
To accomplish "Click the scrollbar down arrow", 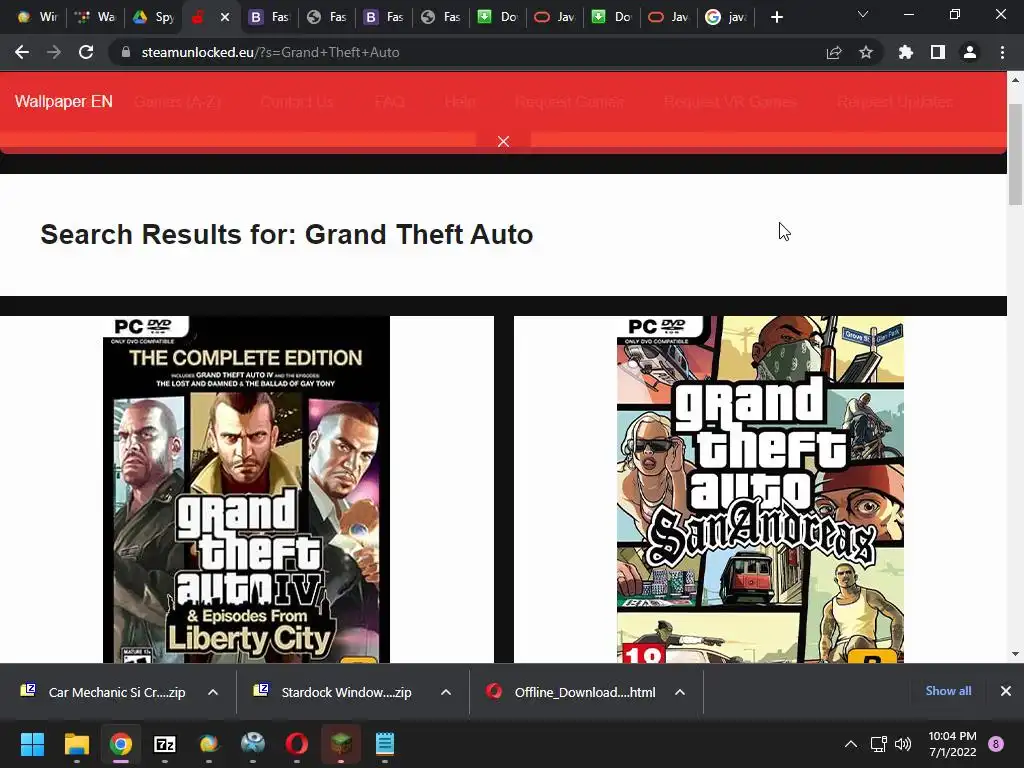I will pos(1015,653).
